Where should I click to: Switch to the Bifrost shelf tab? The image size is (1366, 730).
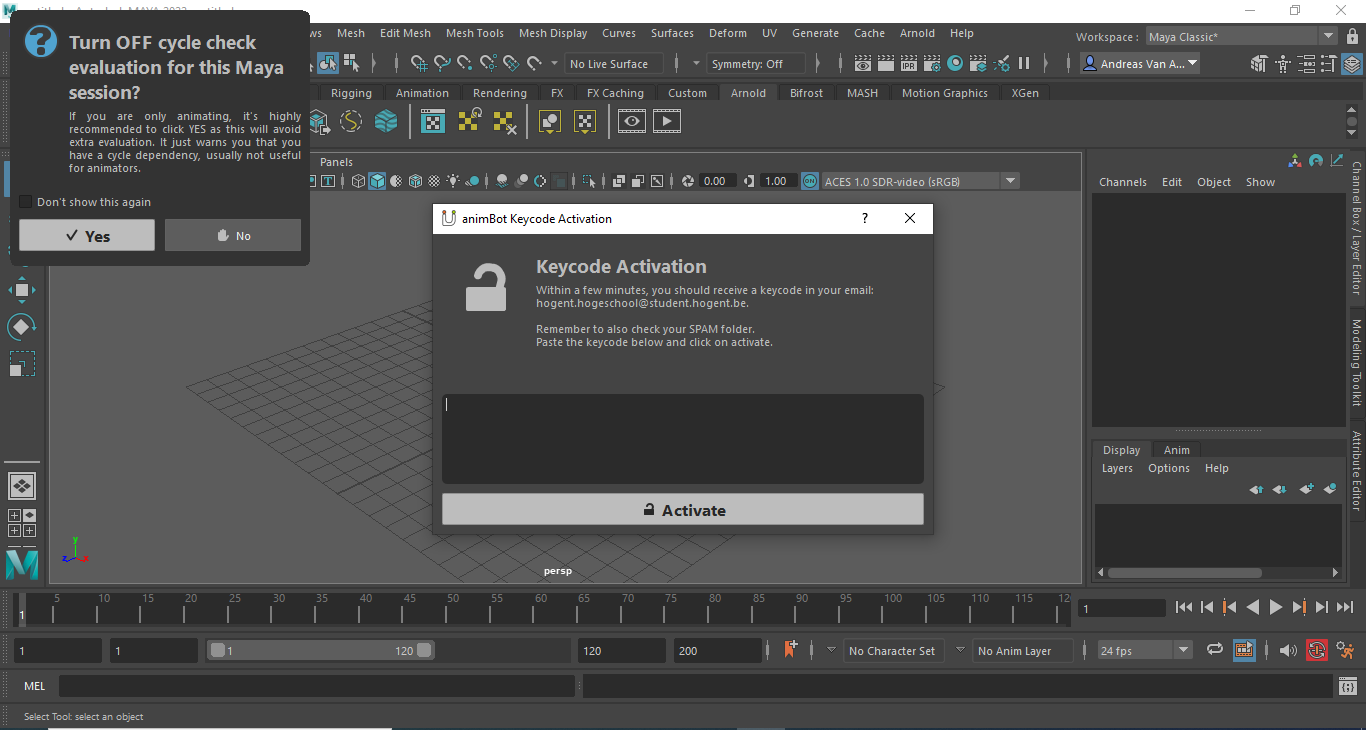806,93
